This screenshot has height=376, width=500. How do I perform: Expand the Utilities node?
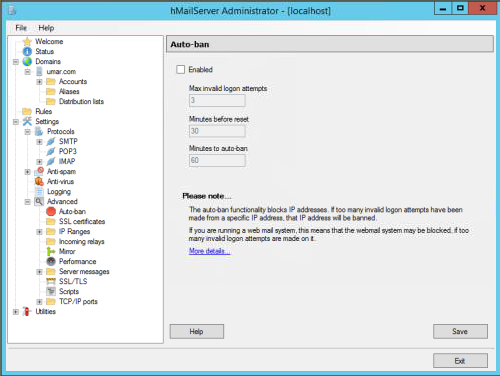coord(16,312)
